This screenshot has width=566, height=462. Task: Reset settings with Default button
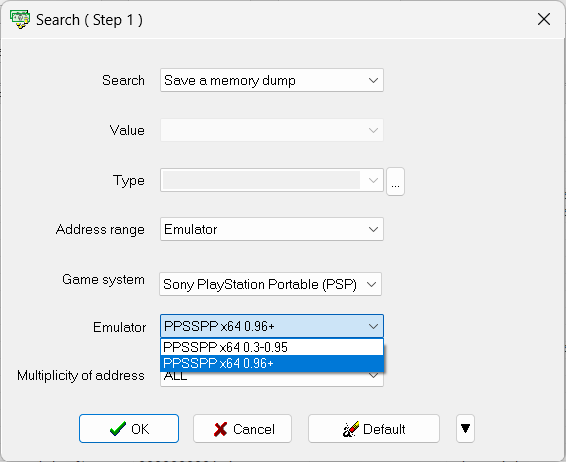click(374, 428)
